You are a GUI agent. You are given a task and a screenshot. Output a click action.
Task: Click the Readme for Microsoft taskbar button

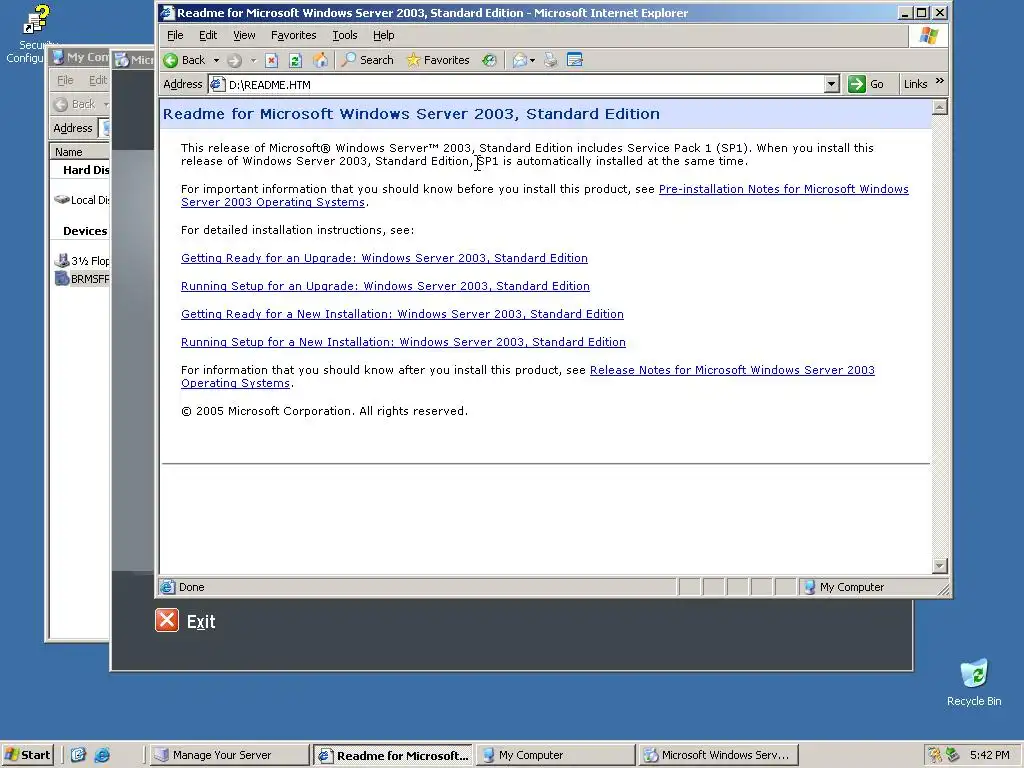click(392, 755)
